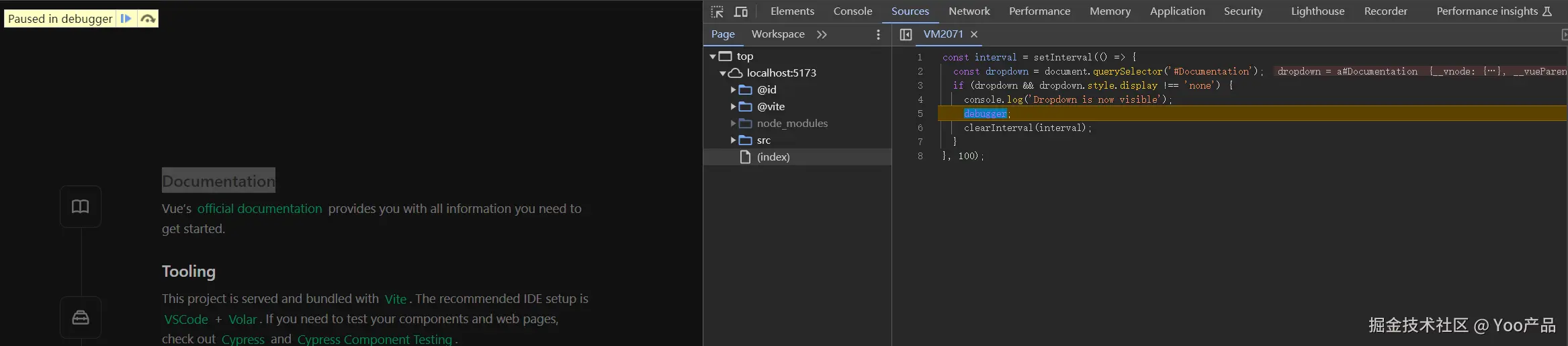Screen dimensions: 1568x346
Task: Open the Vite link
Action: pyautogui.click(x=396, y=299)
